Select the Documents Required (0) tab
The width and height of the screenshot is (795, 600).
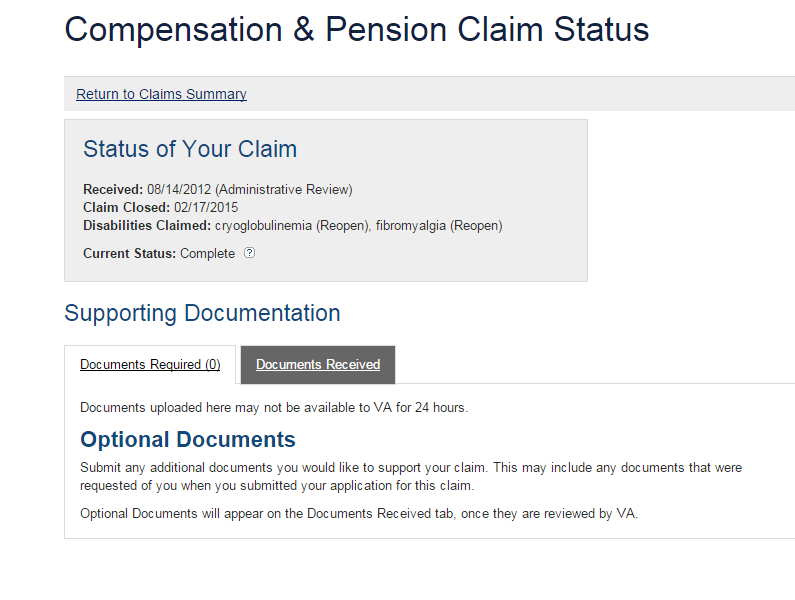(150, 365)
